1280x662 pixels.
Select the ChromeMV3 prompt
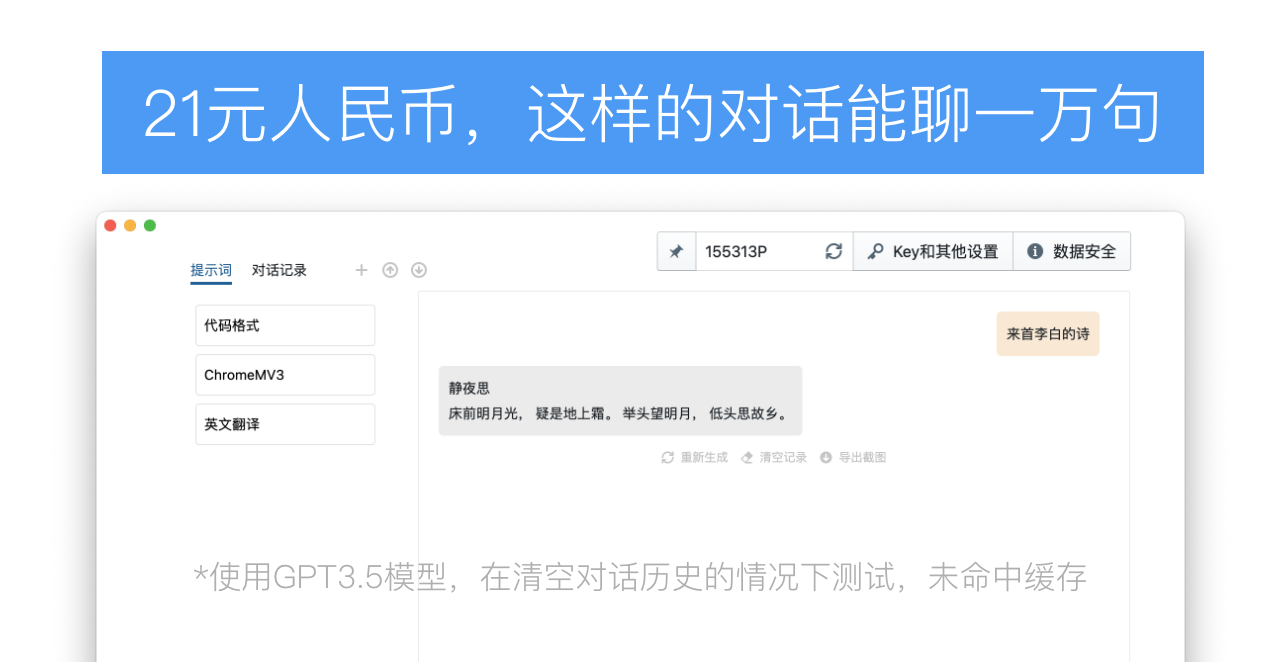[285, 375]
